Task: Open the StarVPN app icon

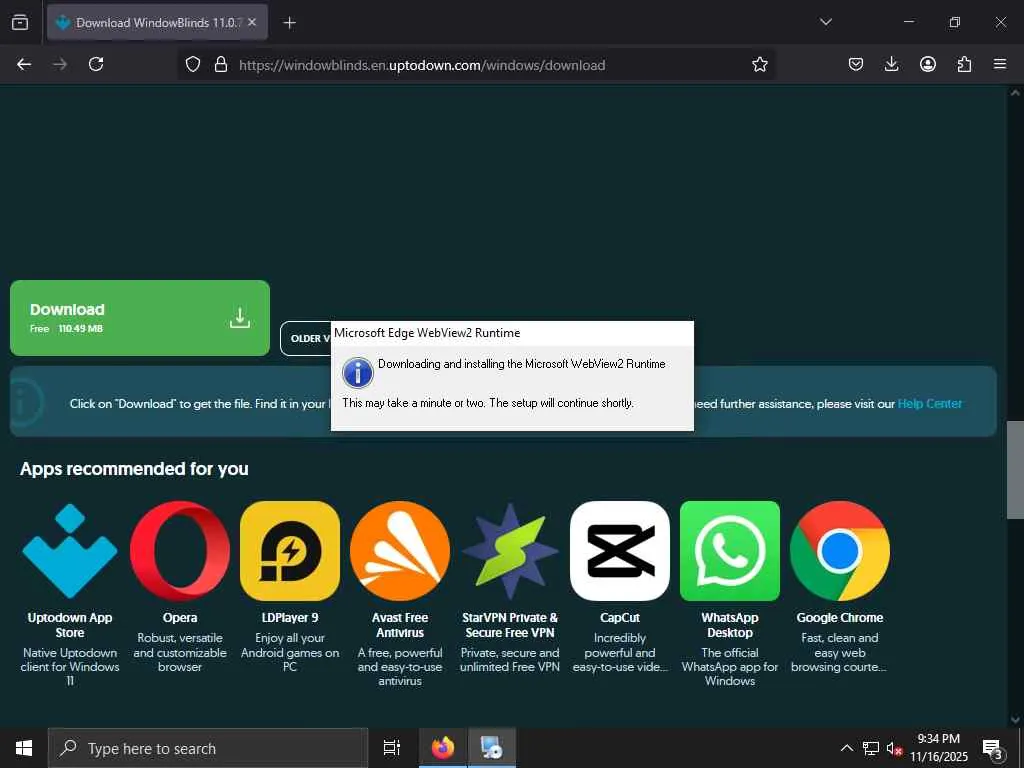Action: 510,551
